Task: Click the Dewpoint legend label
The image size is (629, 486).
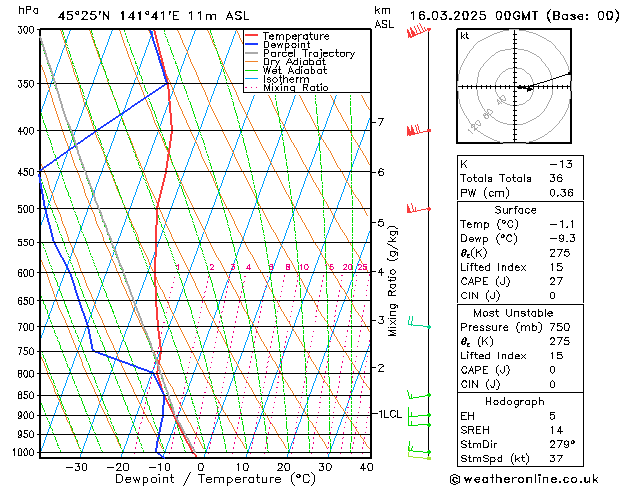Action: coord(286,45)
